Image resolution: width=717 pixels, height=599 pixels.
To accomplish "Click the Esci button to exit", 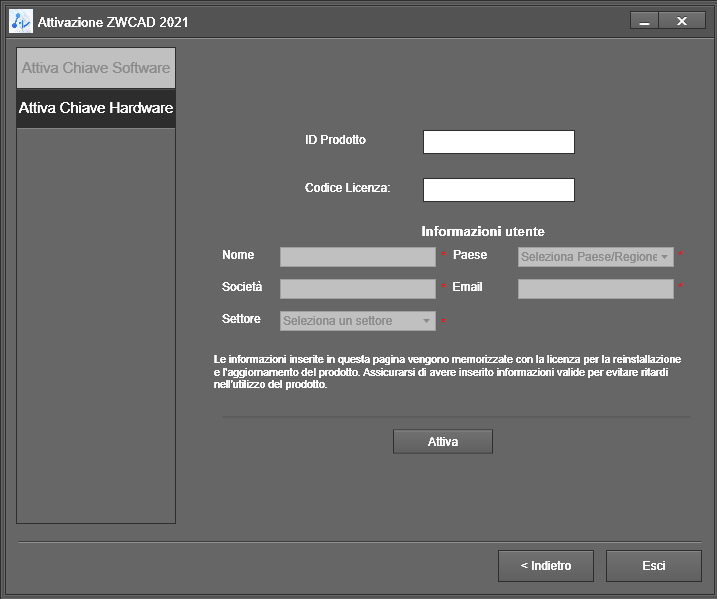I will [653, 566].
